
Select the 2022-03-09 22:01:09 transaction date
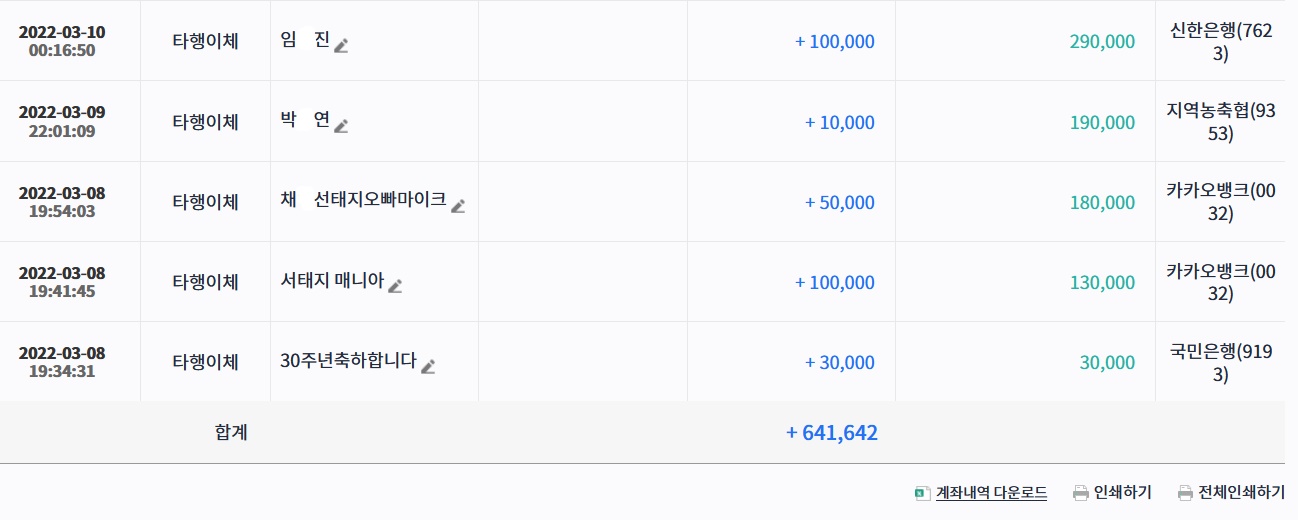[62, 121]
